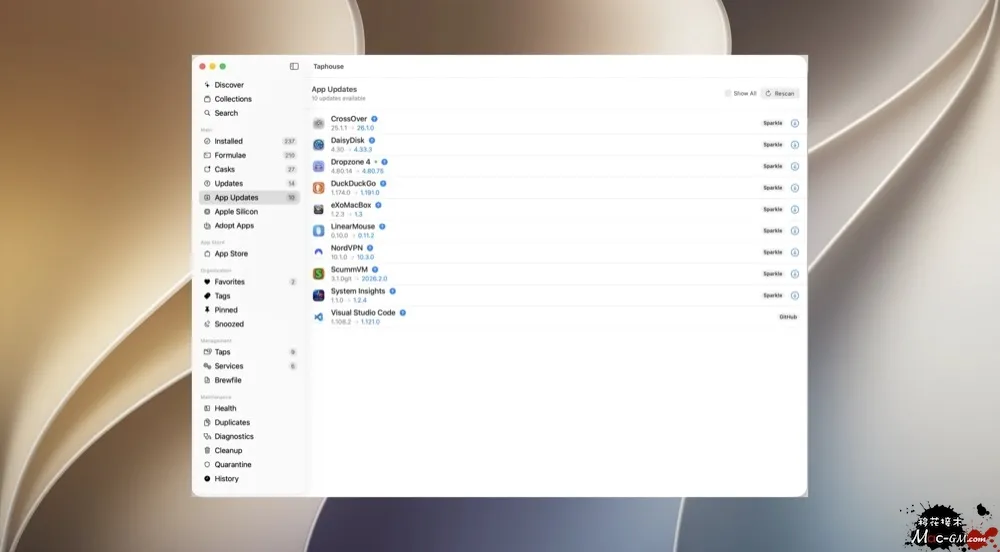The height and width of the screenshot is (552, 1000).
Task: Download the ScummVM update via its download icon
Action: pyautogui.click(x=795, y=274)
